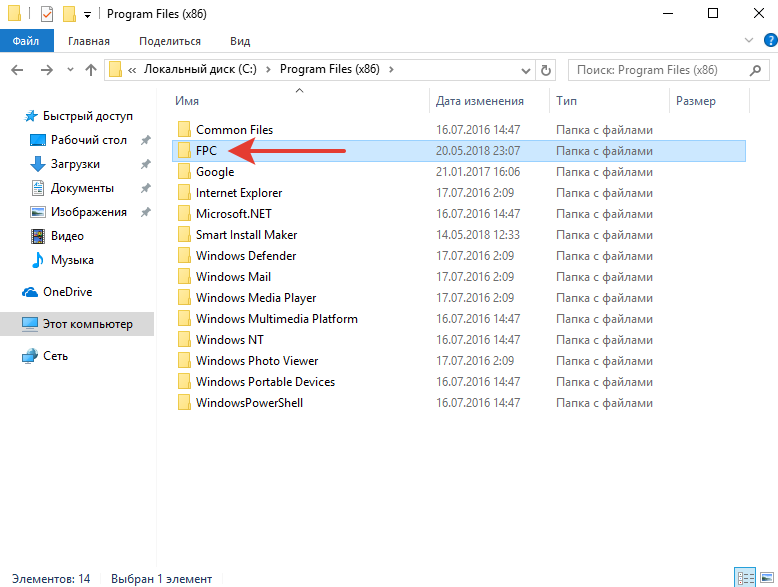Click the pin icon next to Загрузки
The image size is (778, 587).
[x=145, y=164]
